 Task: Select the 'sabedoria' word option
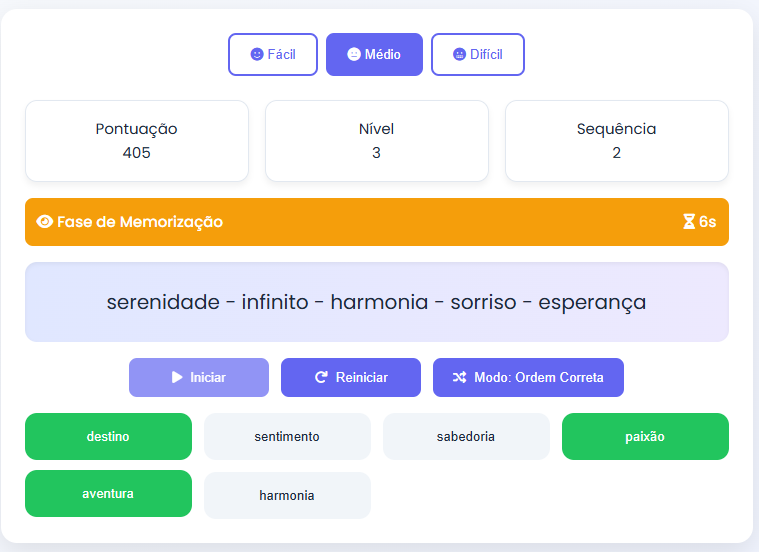466,436
